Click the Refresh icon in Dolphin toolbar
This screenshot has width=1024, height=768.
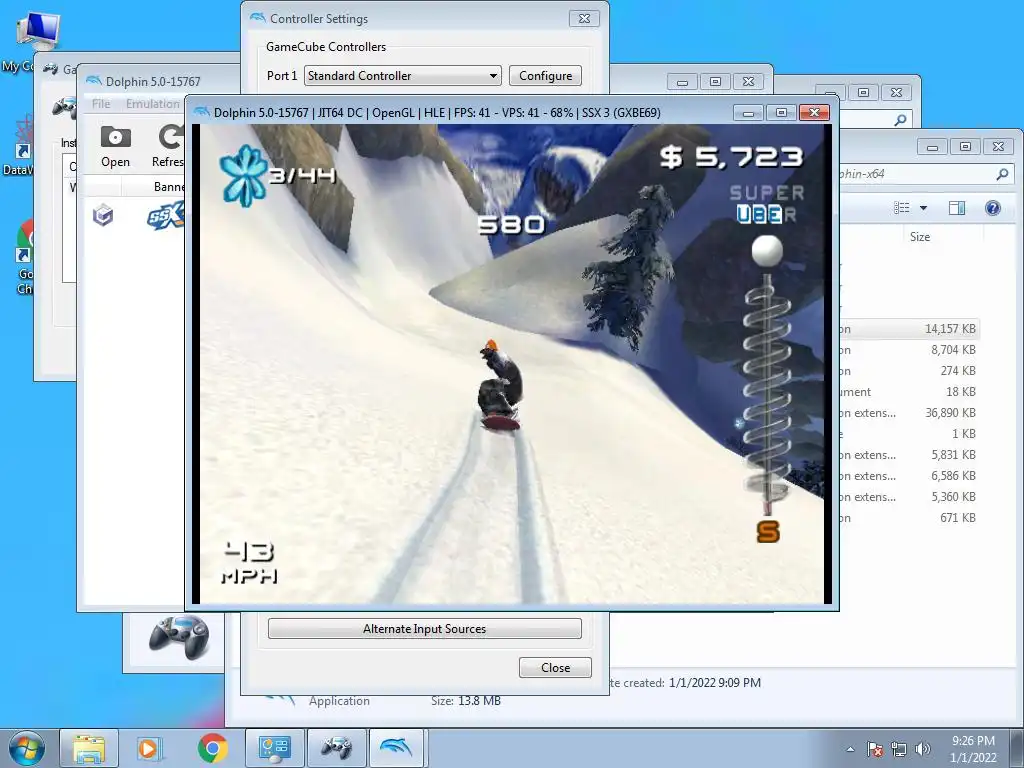(170, 147)
